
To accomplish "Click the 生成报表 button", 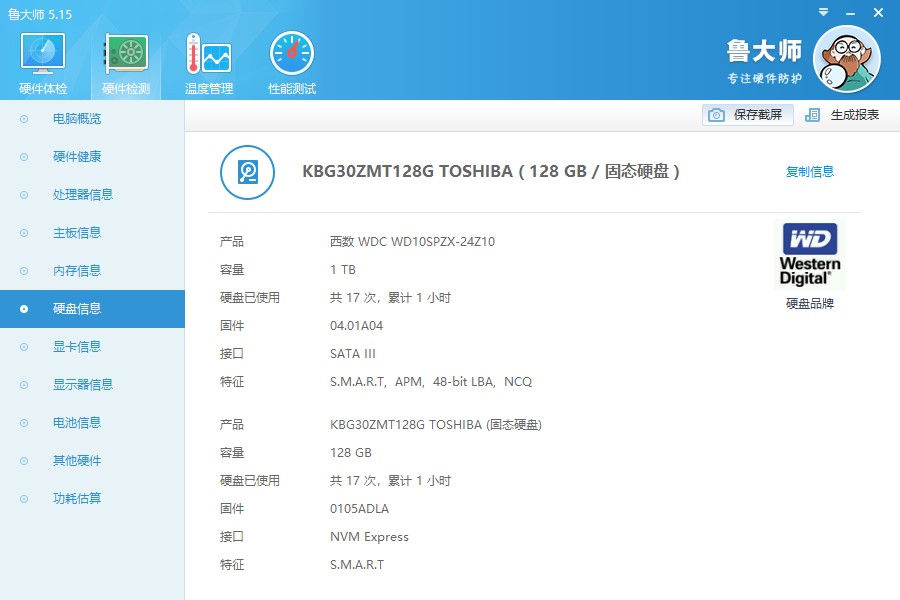I will 842,115.
